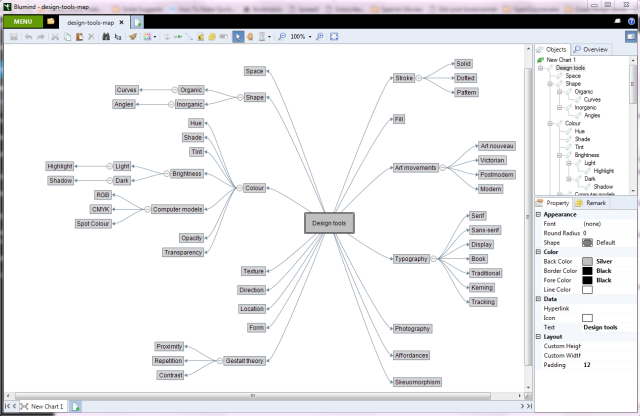This screenshot has width=640, height=416.
Task: Collapse the Computer models branch
Action: (x=147, y=209)
